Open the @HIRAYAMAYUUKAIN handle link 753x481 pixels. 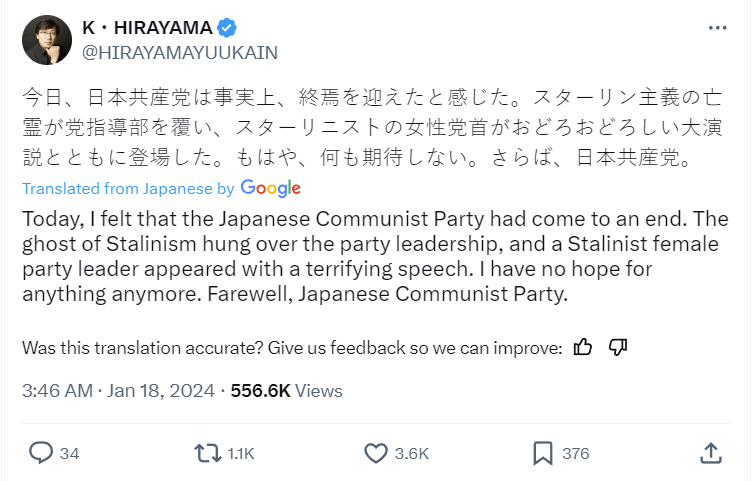pos(180,53)
